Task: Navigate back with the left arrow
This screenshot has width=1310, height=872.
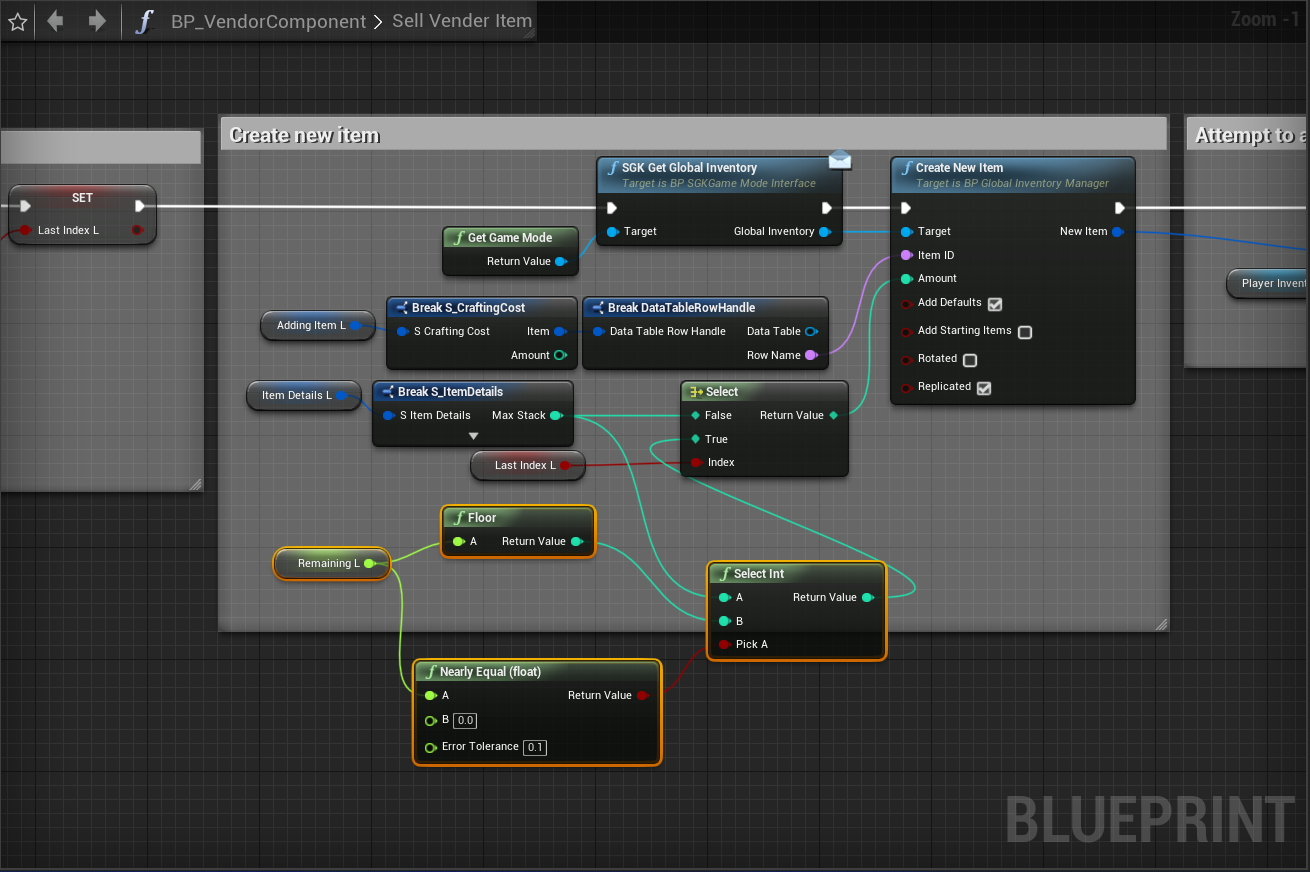Action: pyautogui.click(x=55, y=21)
